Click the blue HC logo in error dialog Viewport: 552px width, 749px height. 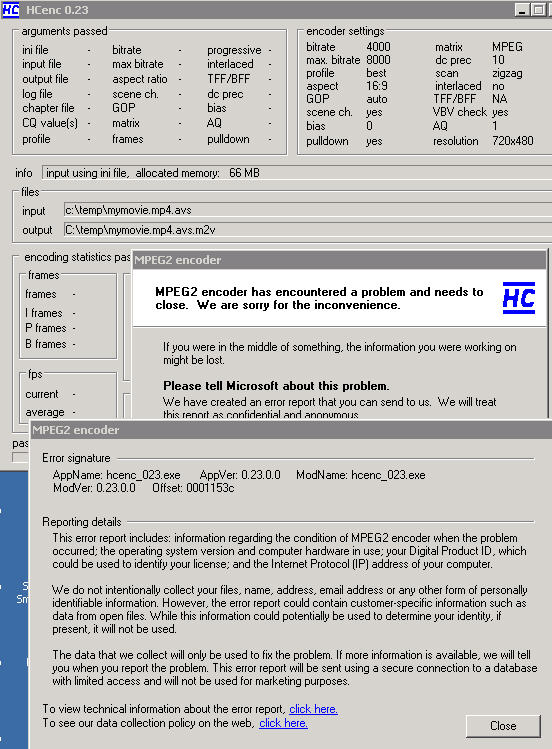click(x=519, y=298)
